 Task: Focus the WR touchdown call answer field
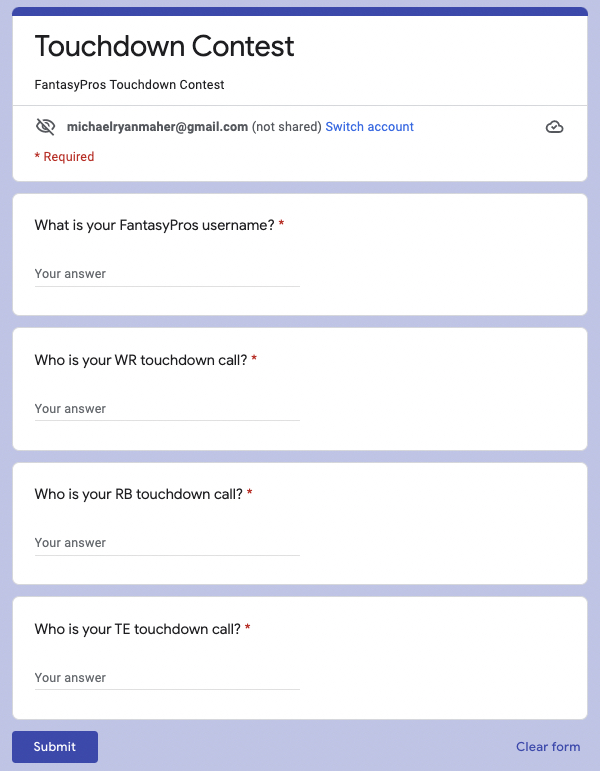(x=167, y=409)
